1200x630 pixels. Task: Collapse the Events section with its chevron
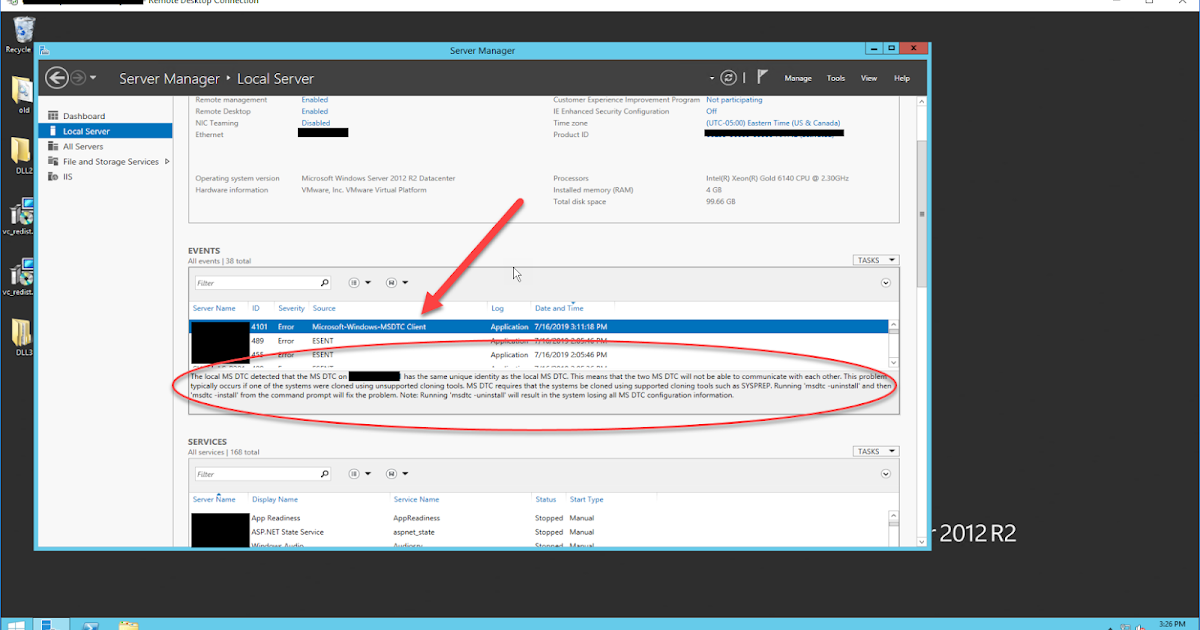click(x=884, y=282)
